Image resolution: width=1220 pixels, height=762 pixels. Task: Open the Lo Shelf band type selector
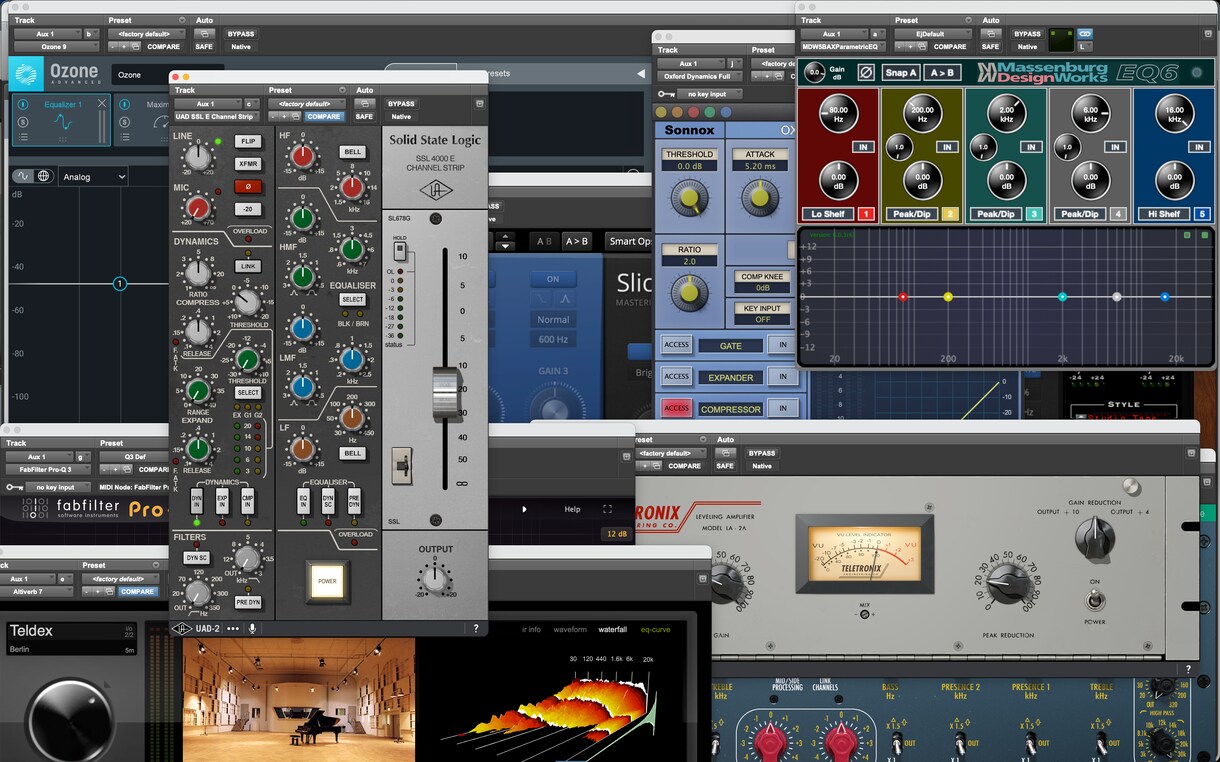828,214
